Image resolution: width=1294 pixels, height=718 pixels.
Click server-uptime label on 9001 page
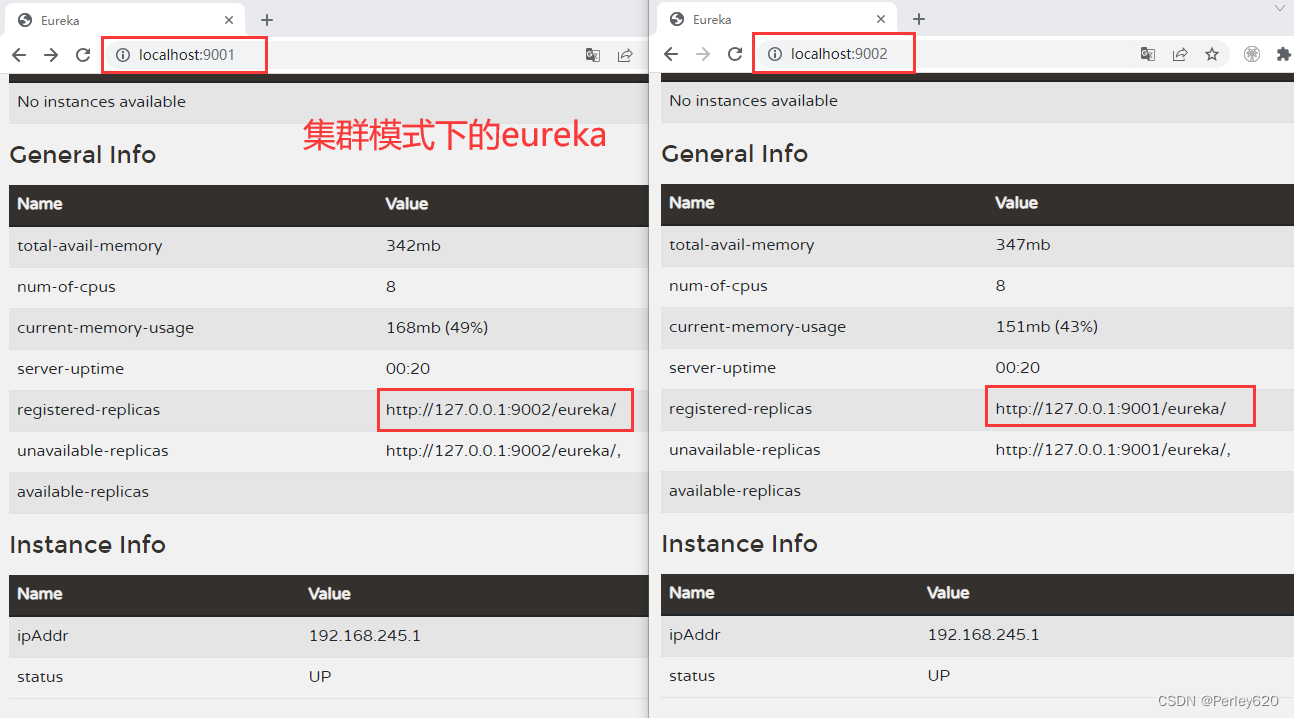(70, 369)
